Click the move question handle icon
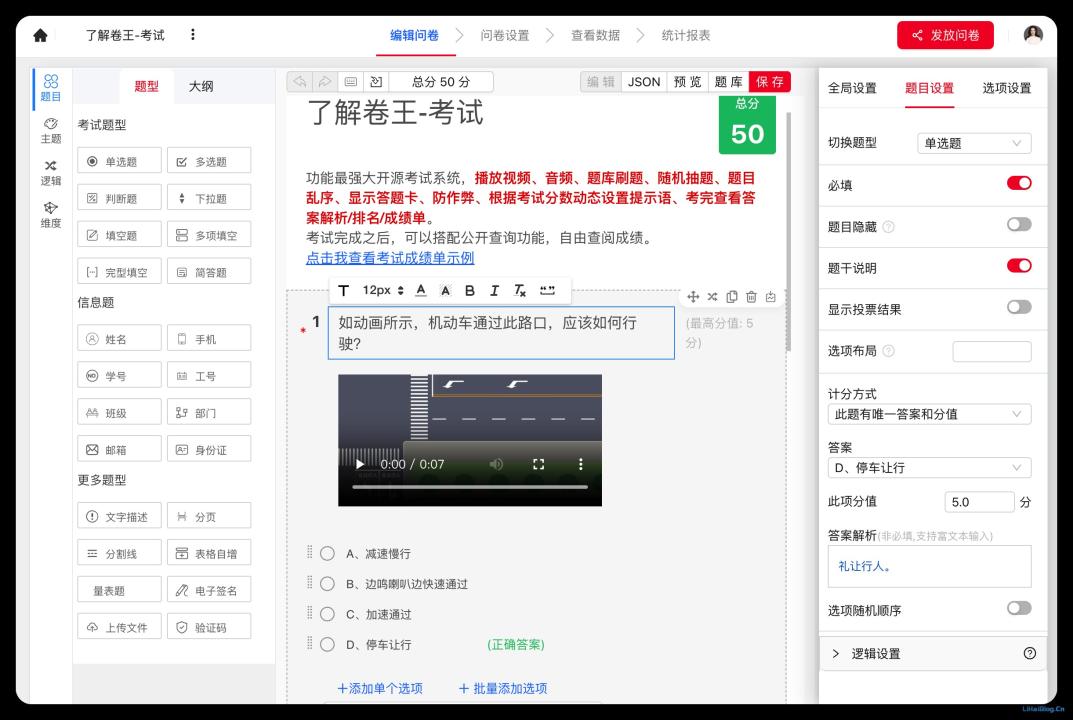This screenshot has width=1073, height=720. (x=693, y=296)
